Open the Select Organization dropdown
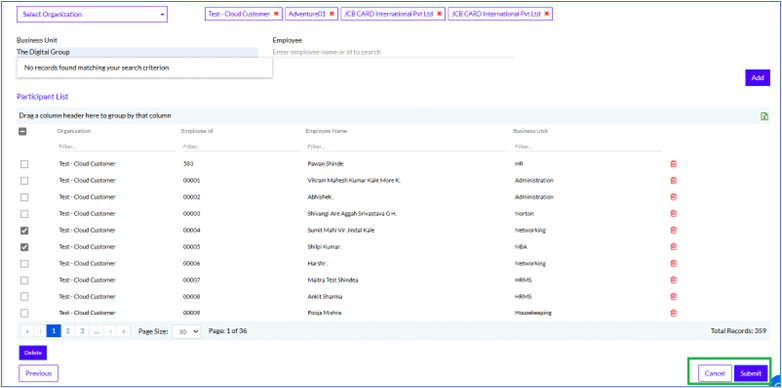Image resolution: width=782 pixels, height=388 pixels. [x=92, y=14]
